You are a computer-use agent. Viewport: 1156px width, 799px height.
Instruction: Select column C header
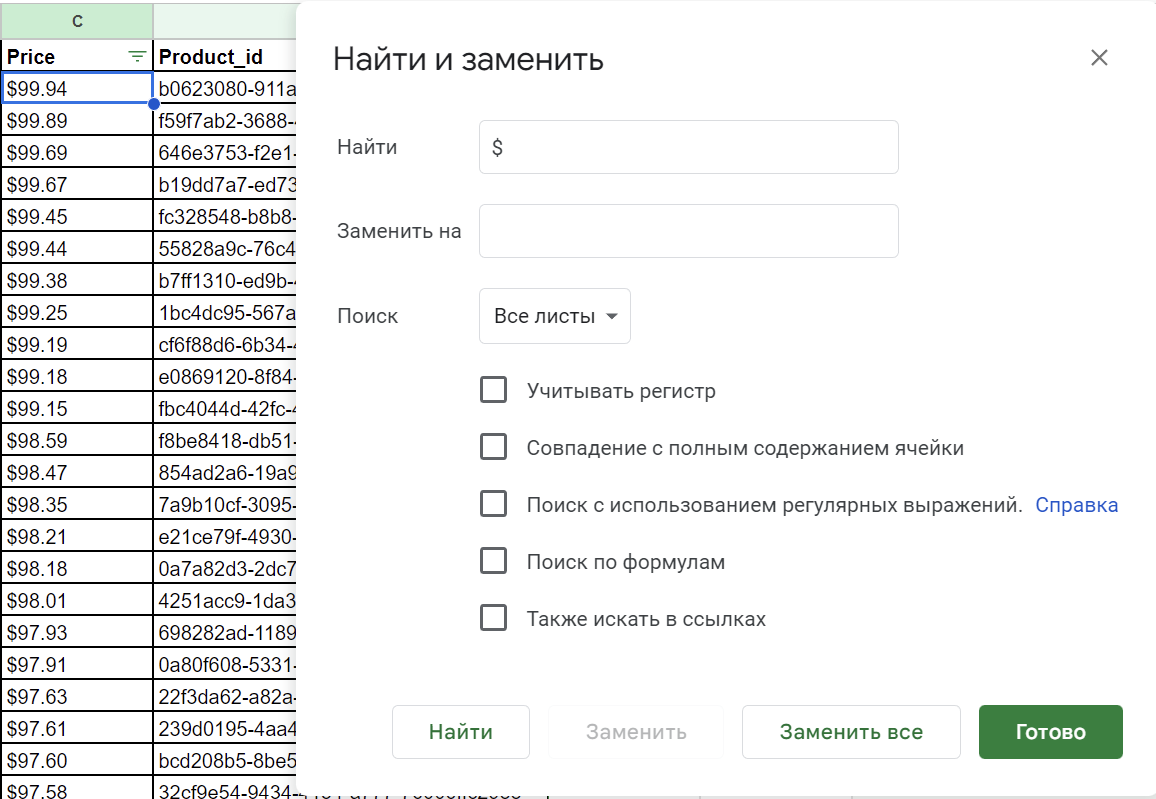coord(76,20)
